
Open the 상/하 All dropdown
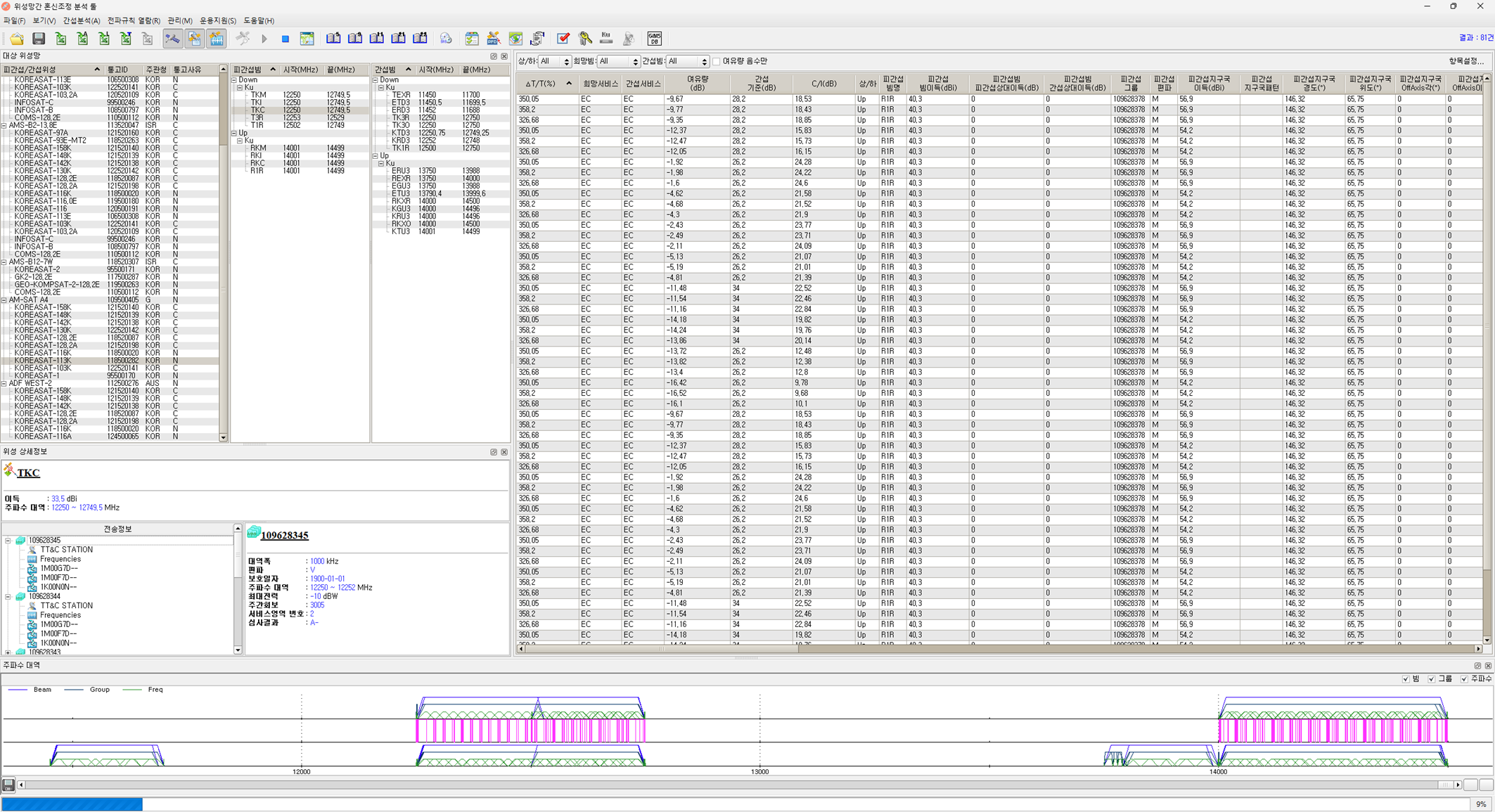pyautogui.click(x=555, y=62)
